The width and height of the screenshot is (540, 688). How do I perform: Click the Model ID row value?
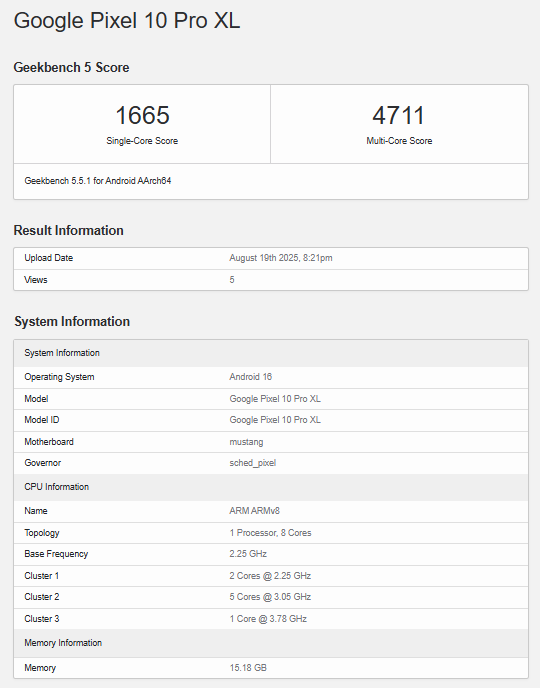[275, 420]
